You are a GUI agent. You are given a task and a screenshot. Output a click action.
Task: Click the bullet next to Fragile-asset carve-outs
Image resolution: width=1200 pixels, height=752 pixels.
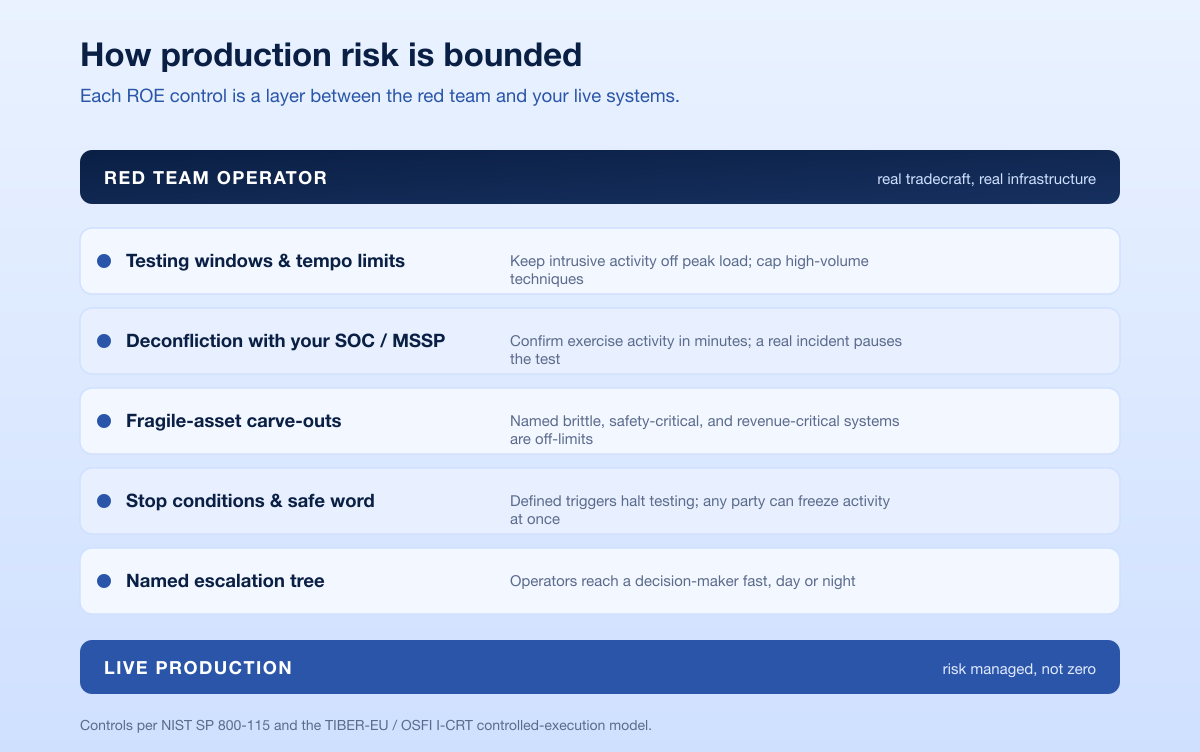pyautogui.click(x=104, y=421)
